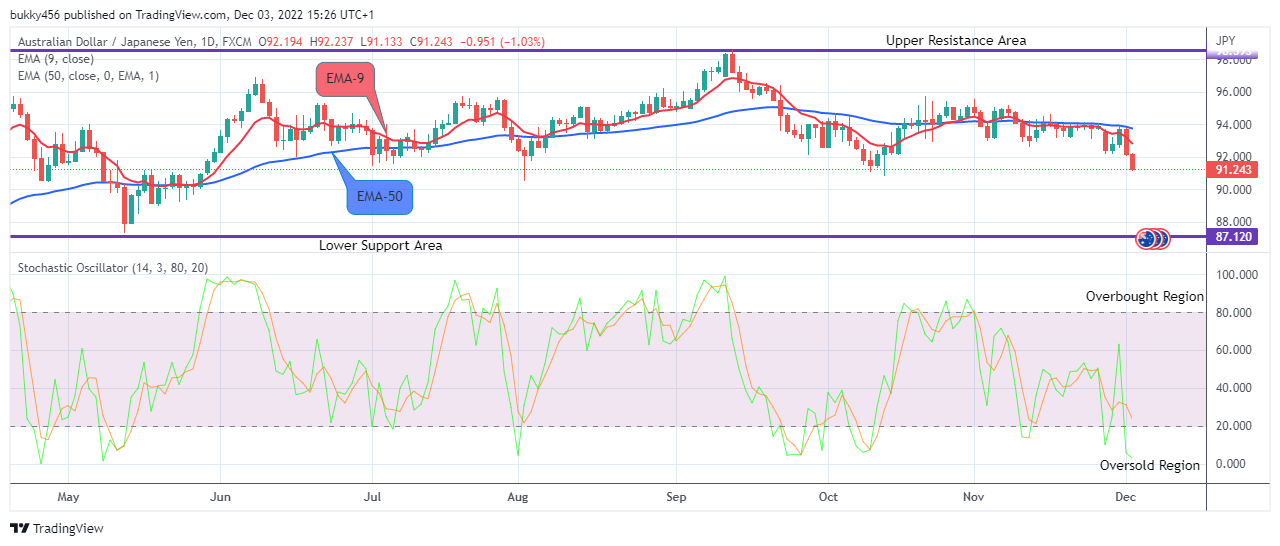Image resolution: width=1280 pixels, height=546 pixels.
Task: Click the 87.120 support price tag
Action: pyautogui.click(x=1234, y=237)
